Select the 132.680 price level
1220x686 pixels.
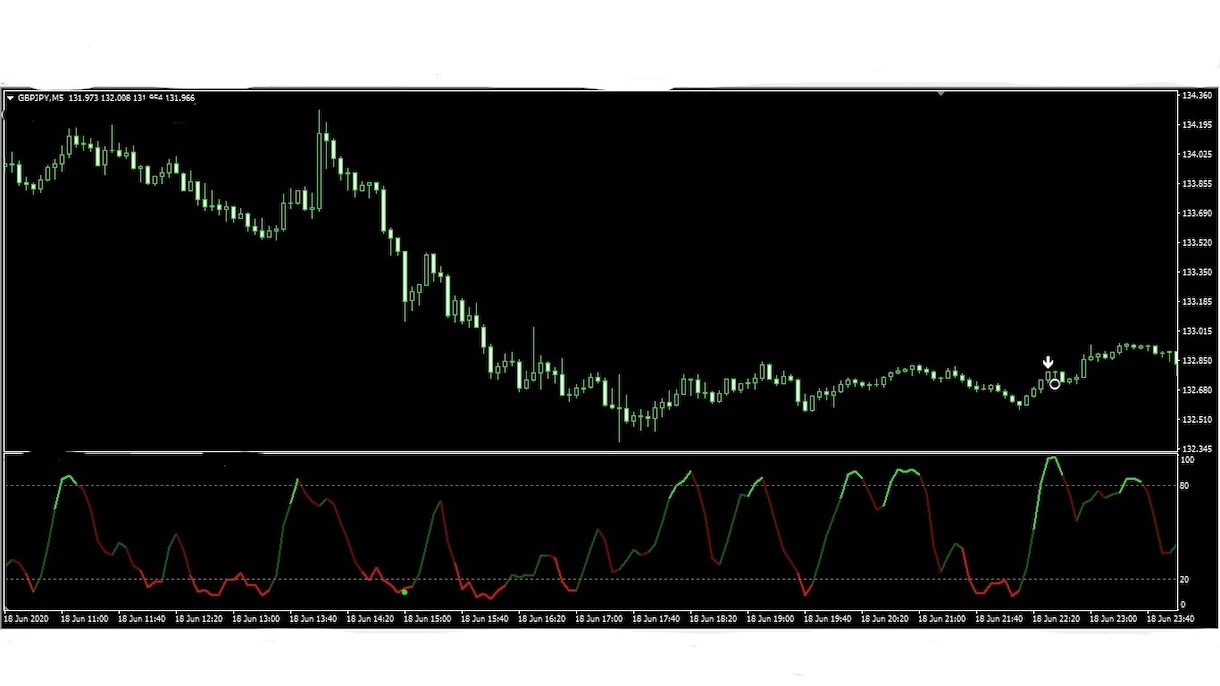point(1197,390)
